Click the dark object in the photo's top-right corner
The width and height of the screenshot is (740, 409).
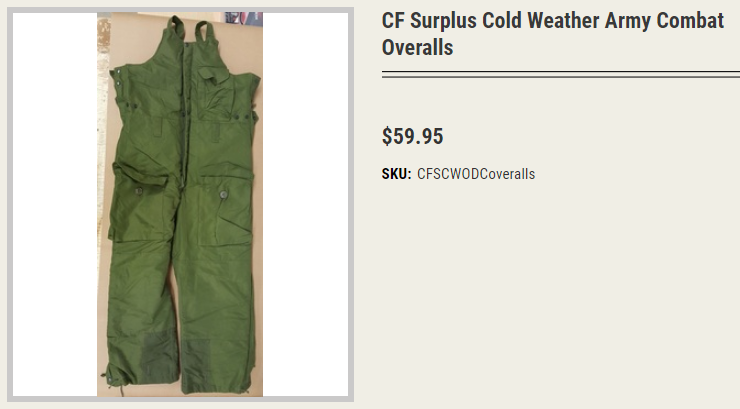[244, 19]
